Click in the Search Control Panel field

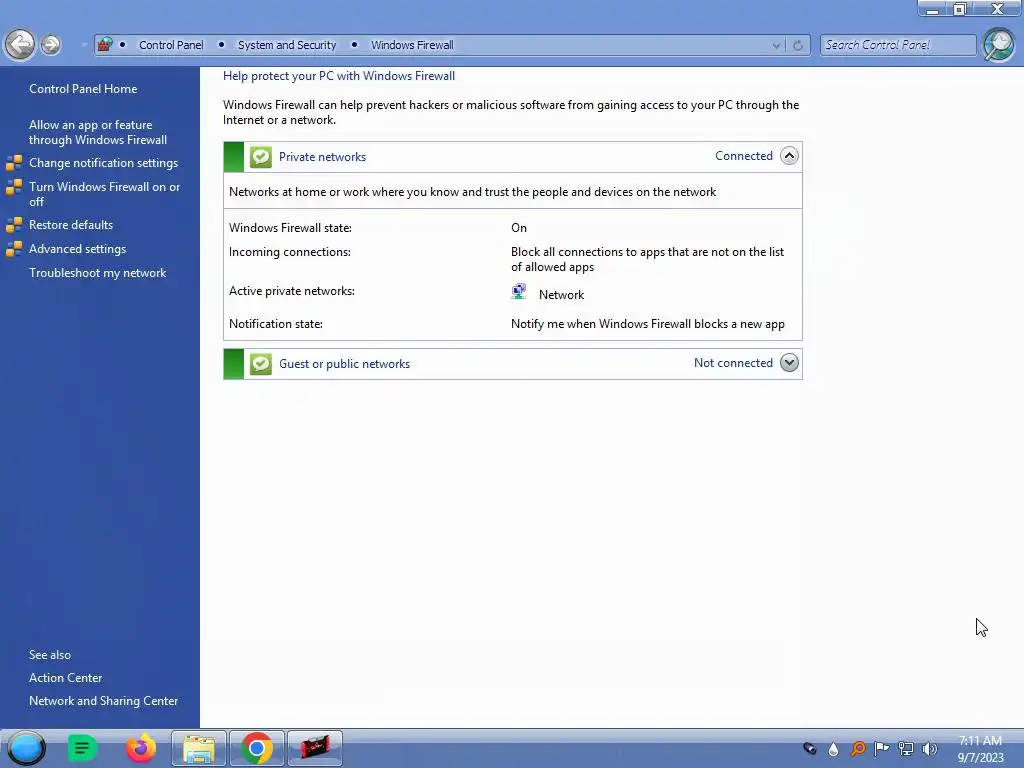click(898, 45)
